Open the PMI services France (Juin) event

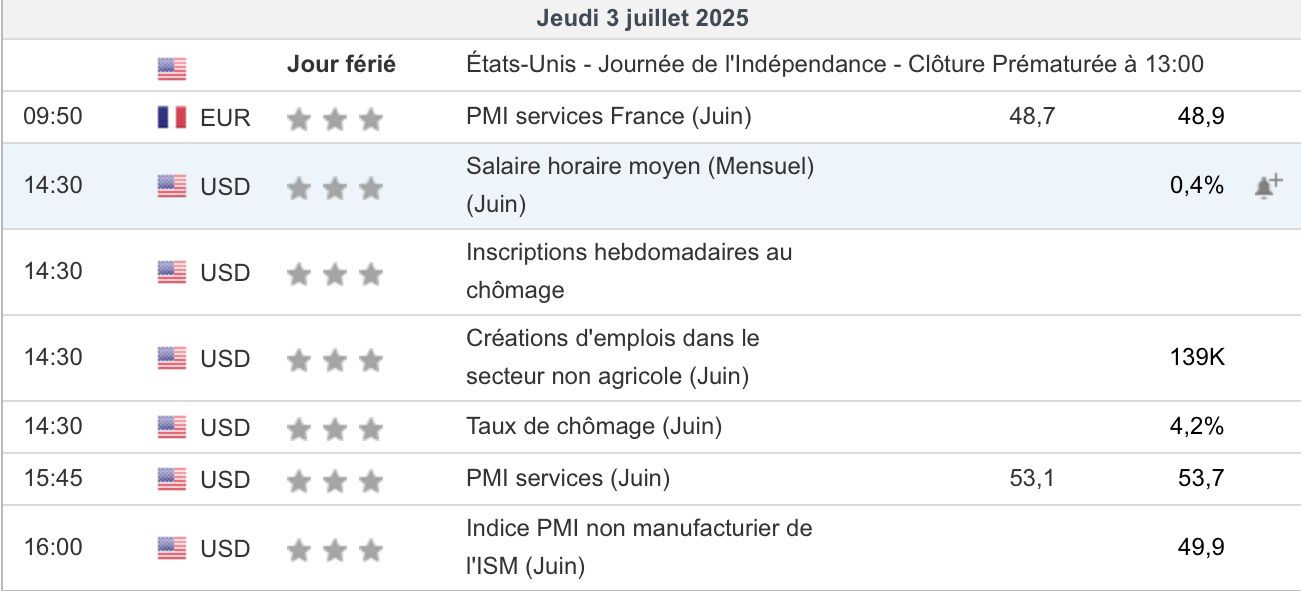[x=608, y=116]
